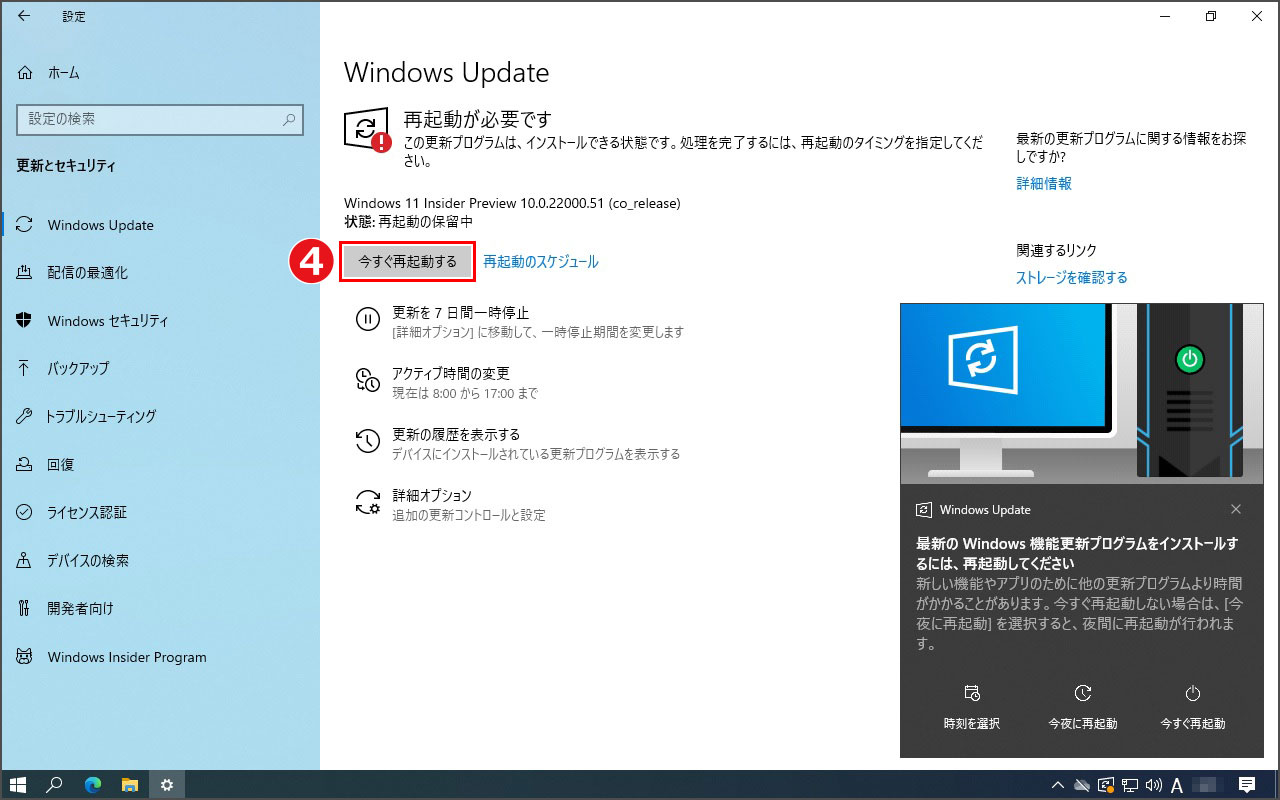Click the Windows Update icon in the notification header
1280x800 pixels.
tap(924, 510)
